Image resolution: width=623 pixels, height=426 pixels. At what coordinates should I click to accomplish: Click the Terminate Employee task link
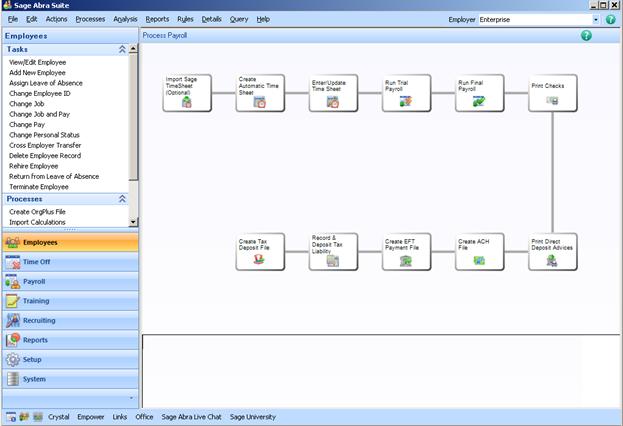(x=39, y=187)
